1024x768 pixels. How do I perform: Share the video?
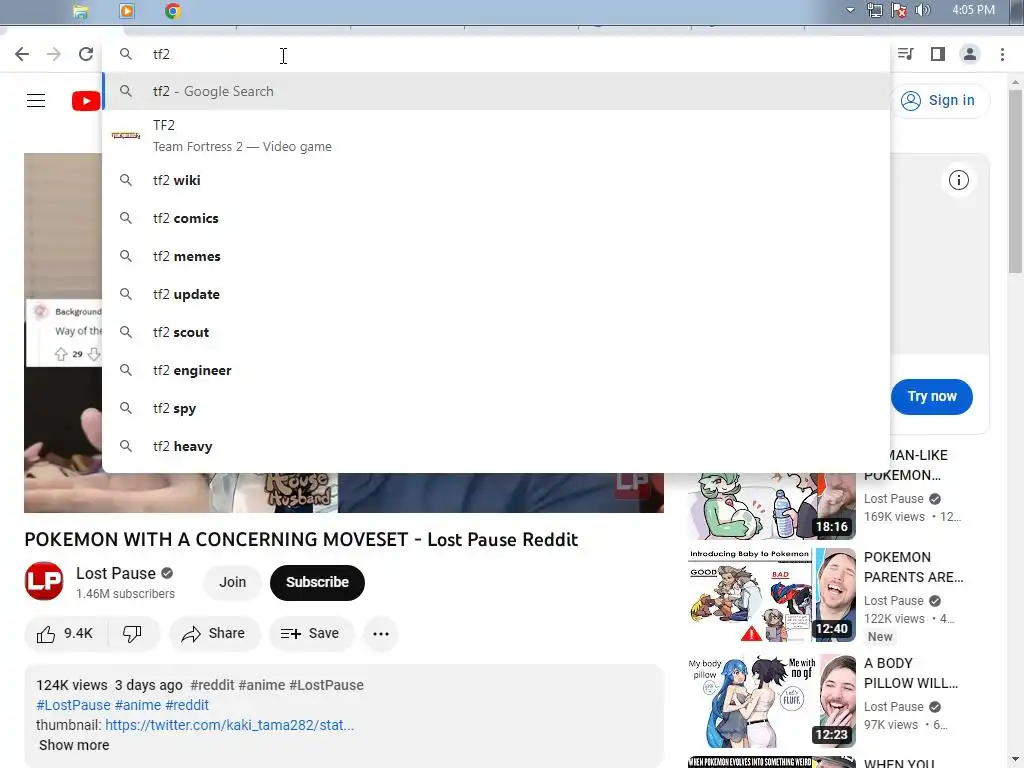[x=214, y=633]
